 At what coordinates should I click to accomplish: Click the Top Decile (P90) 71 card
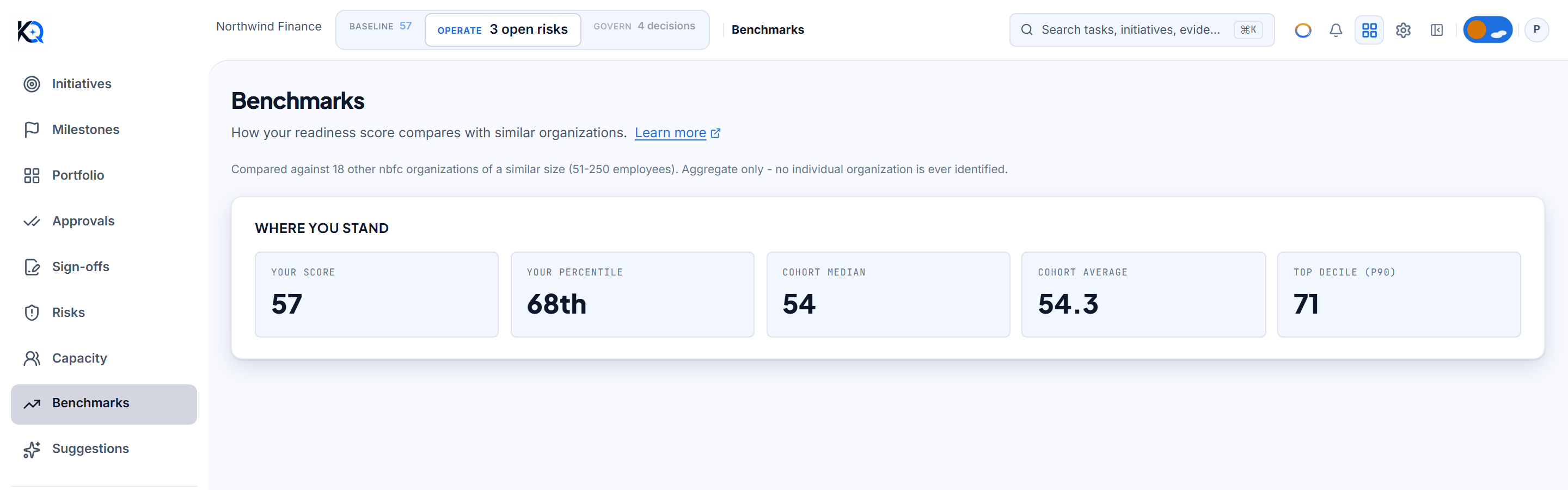point(1398,294)
